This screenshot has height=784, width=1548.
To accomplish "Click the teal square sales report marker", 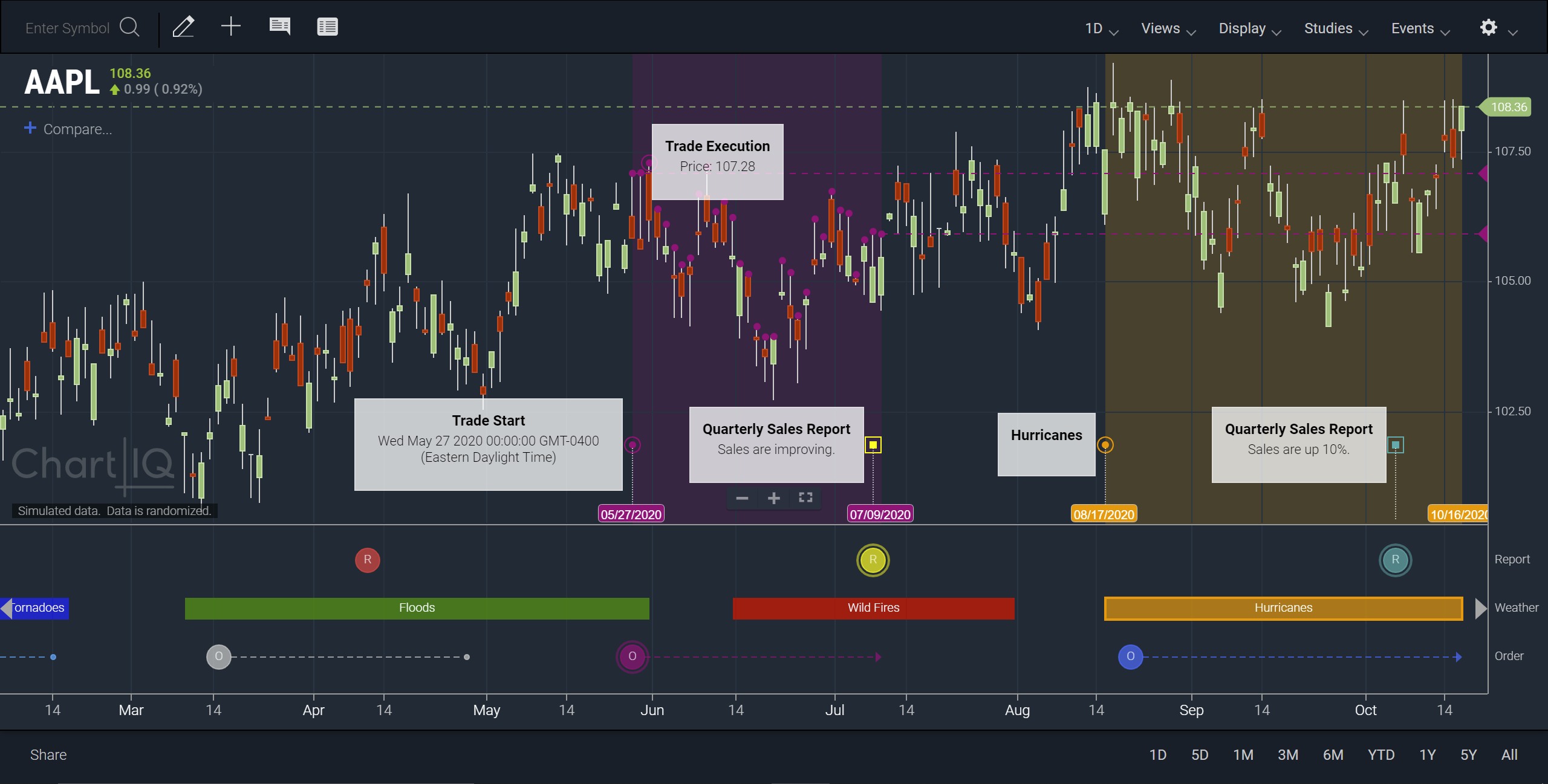I will tap(1396, 445).
